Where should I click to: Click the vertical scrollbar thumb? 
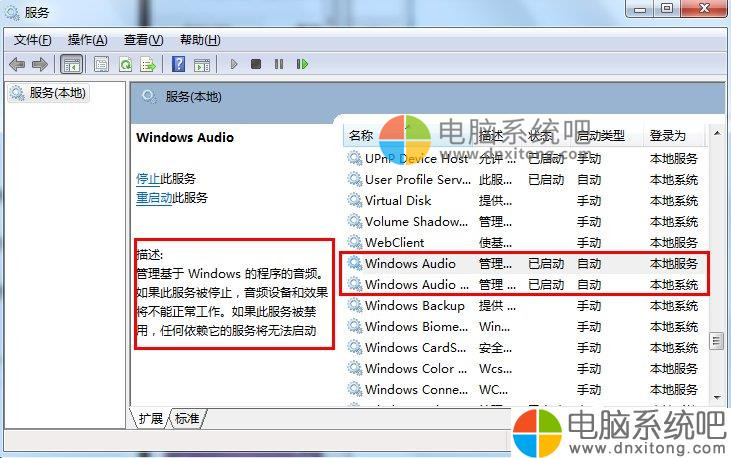tap(717, 341)
